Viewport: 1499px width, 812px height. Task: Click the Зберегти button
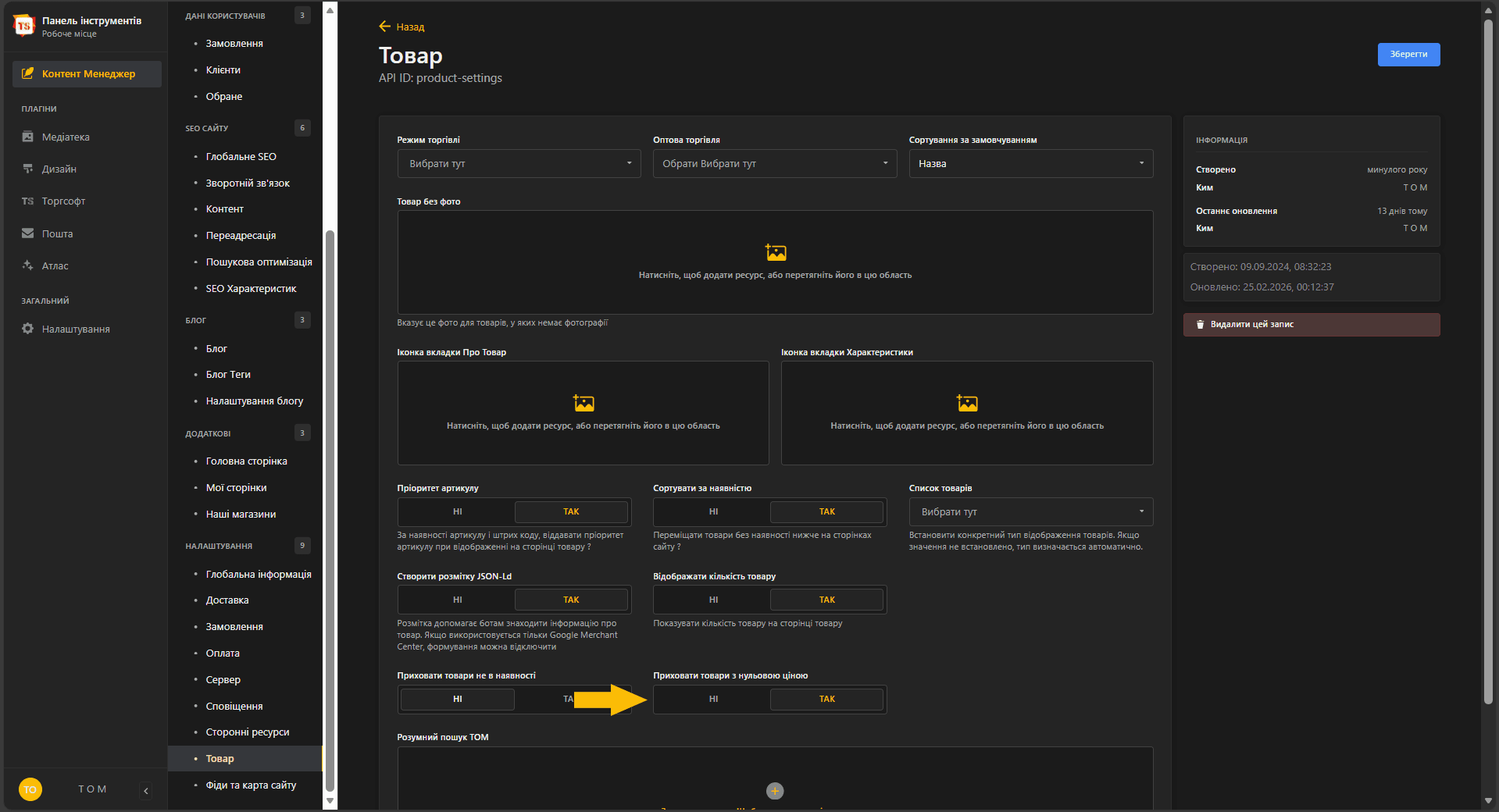pyautogui.click(x=1408, y=55)
